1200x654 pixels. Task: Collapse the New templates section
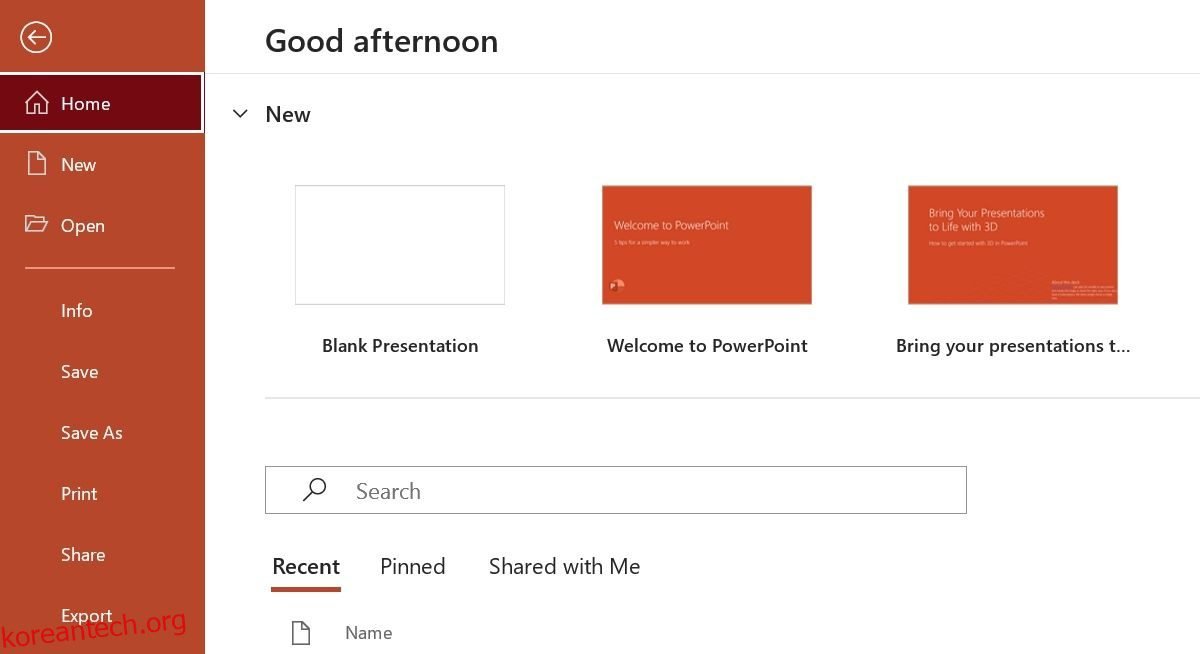click(240, 113)
